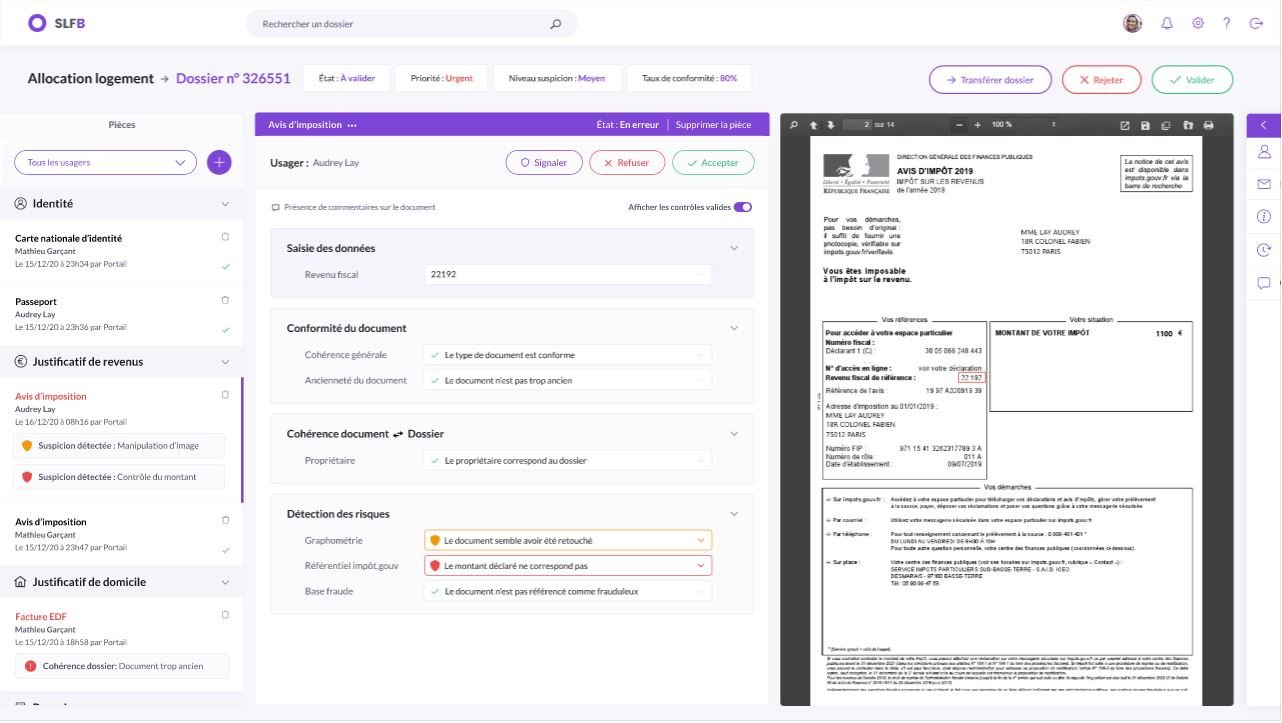Collapse the Identité section
This screenshot has width=1282, height=723.
(225, 204)
